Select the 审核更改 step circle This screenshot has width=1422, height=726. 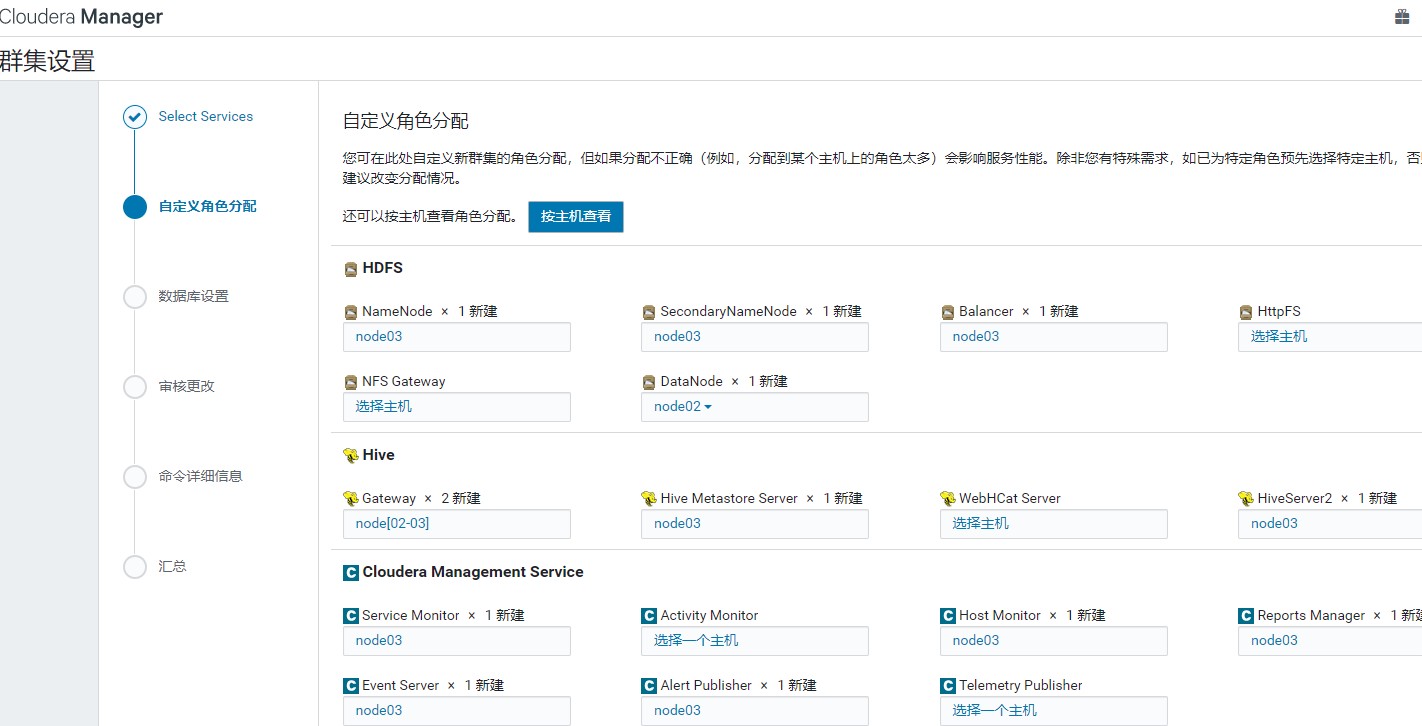tap(135, 387)
